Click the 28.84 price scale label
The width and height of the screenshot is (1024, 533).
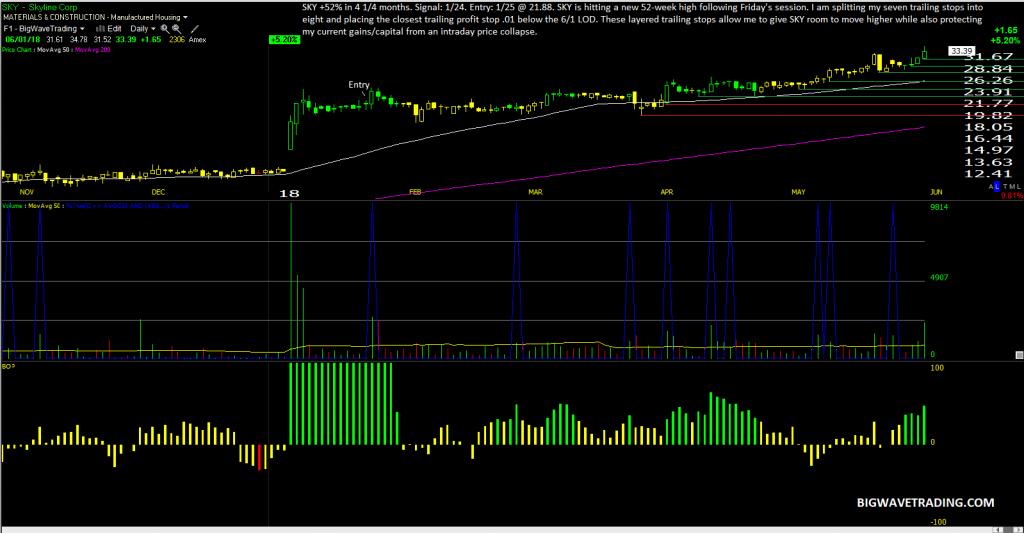[x=988, y=69]
